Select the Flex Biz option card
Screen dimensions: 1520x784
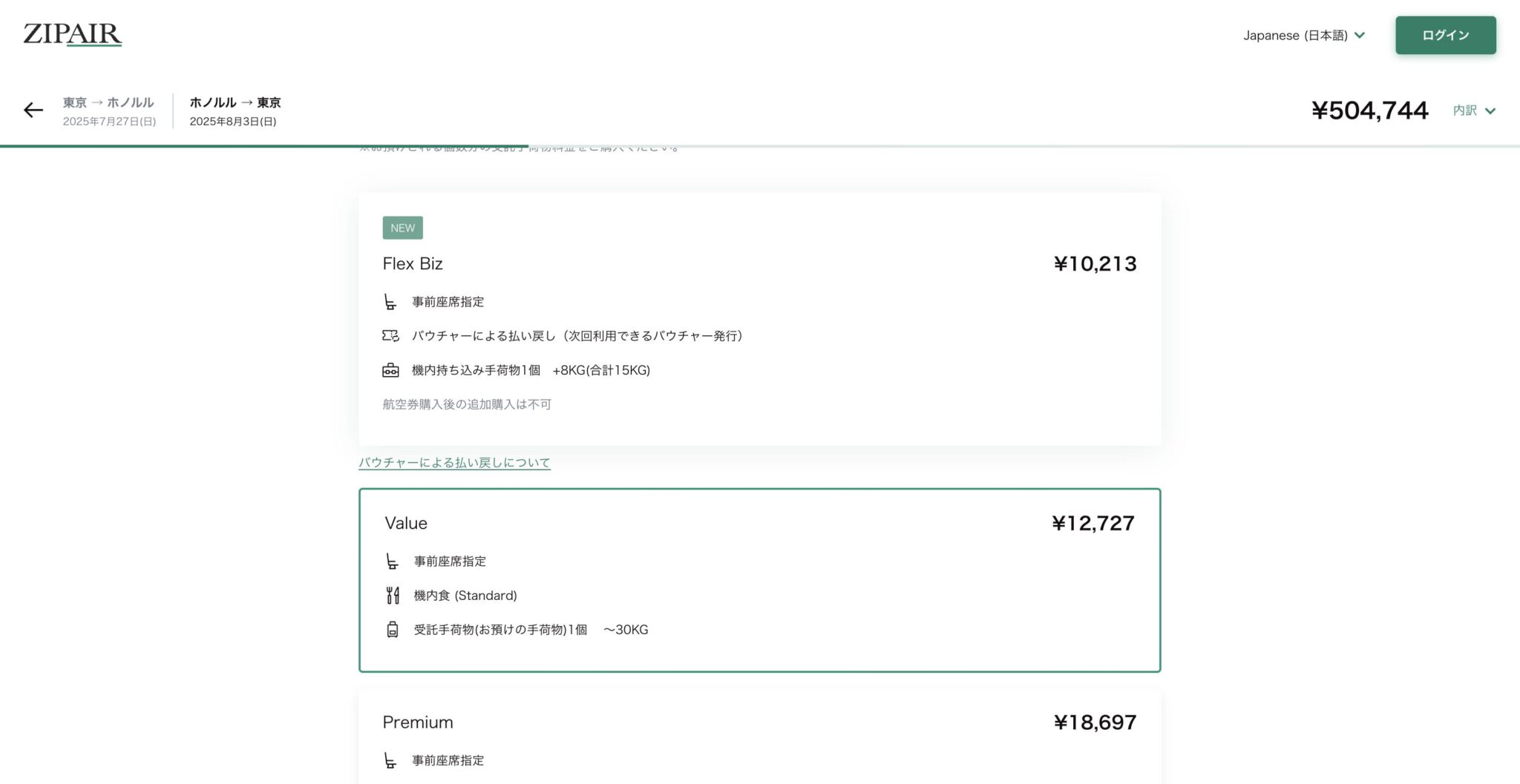click(x=759, y=319)
